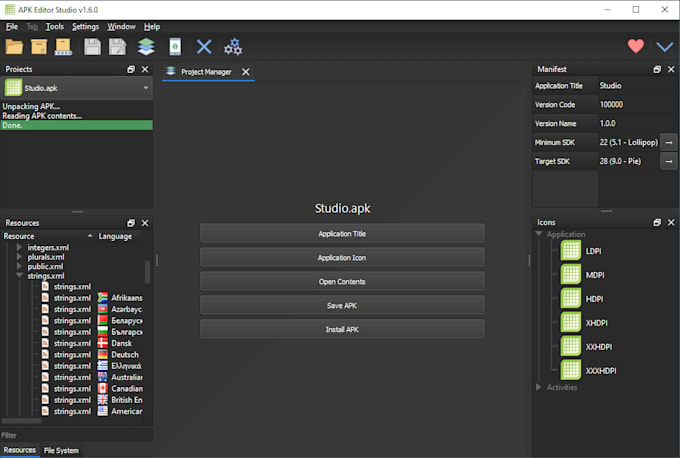This screenshot has width=680, height=458.
Task: Open the Tools menu
Action: (55, 26)
